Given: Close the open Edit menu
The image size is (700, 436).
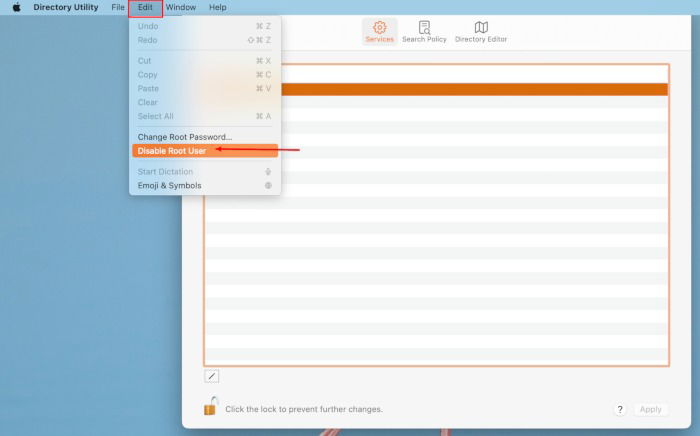Looking at the screenshot, I should click(145, 7).
